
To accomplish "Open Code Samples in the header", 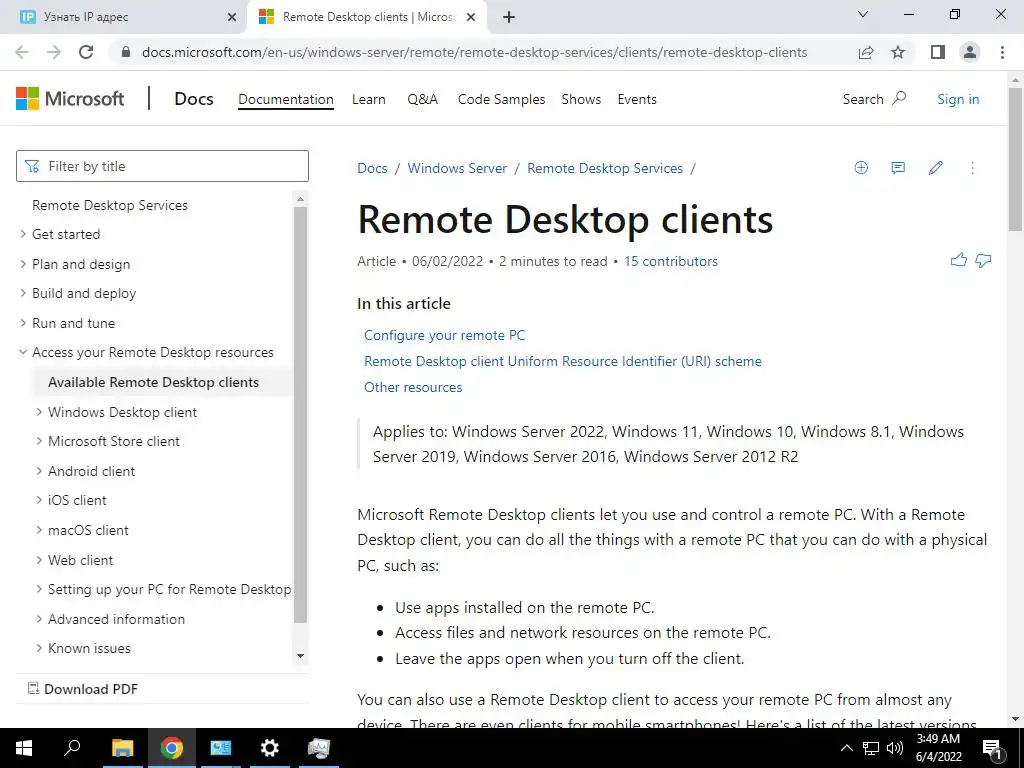I will (502, 99).
